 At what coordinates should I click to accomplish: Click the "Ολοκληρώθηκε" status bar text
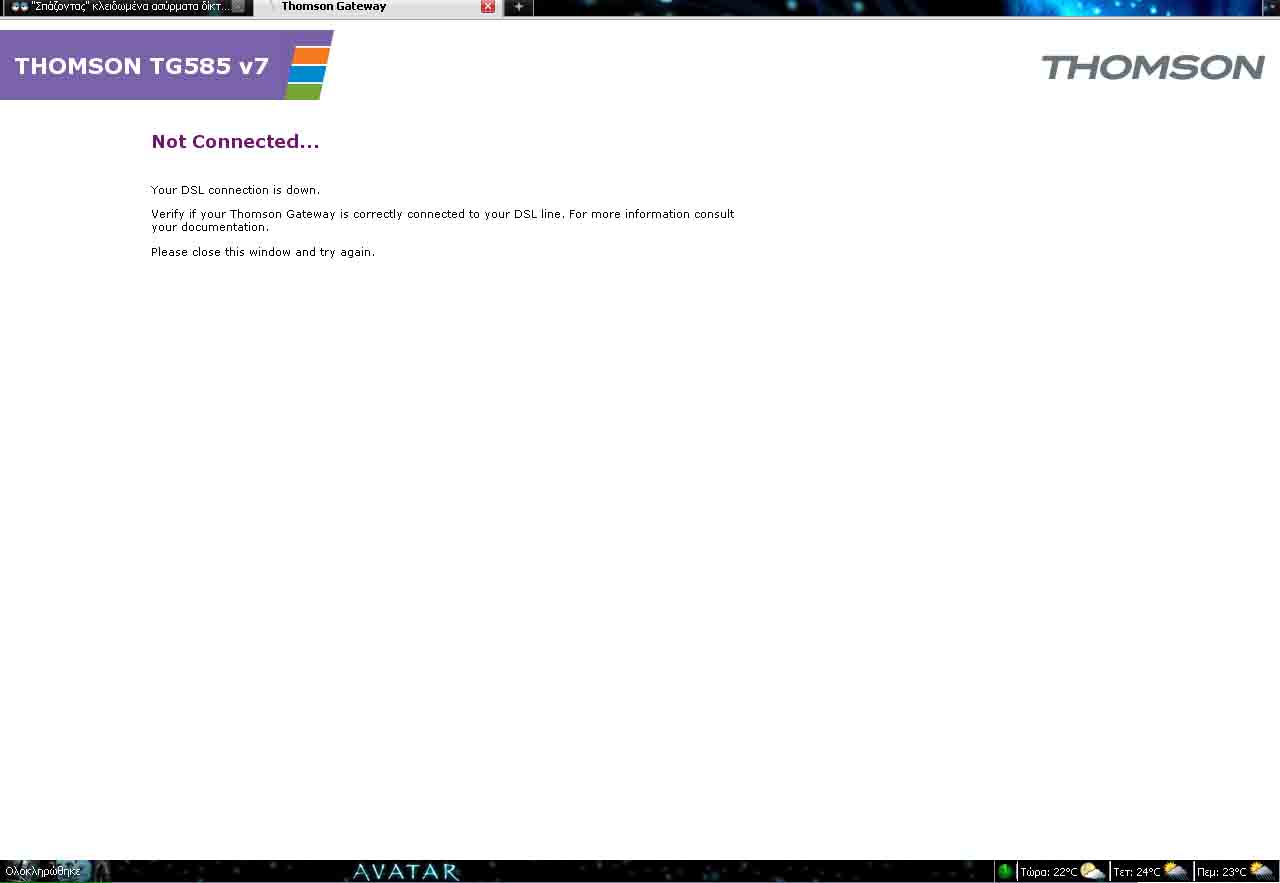[43, 871]
